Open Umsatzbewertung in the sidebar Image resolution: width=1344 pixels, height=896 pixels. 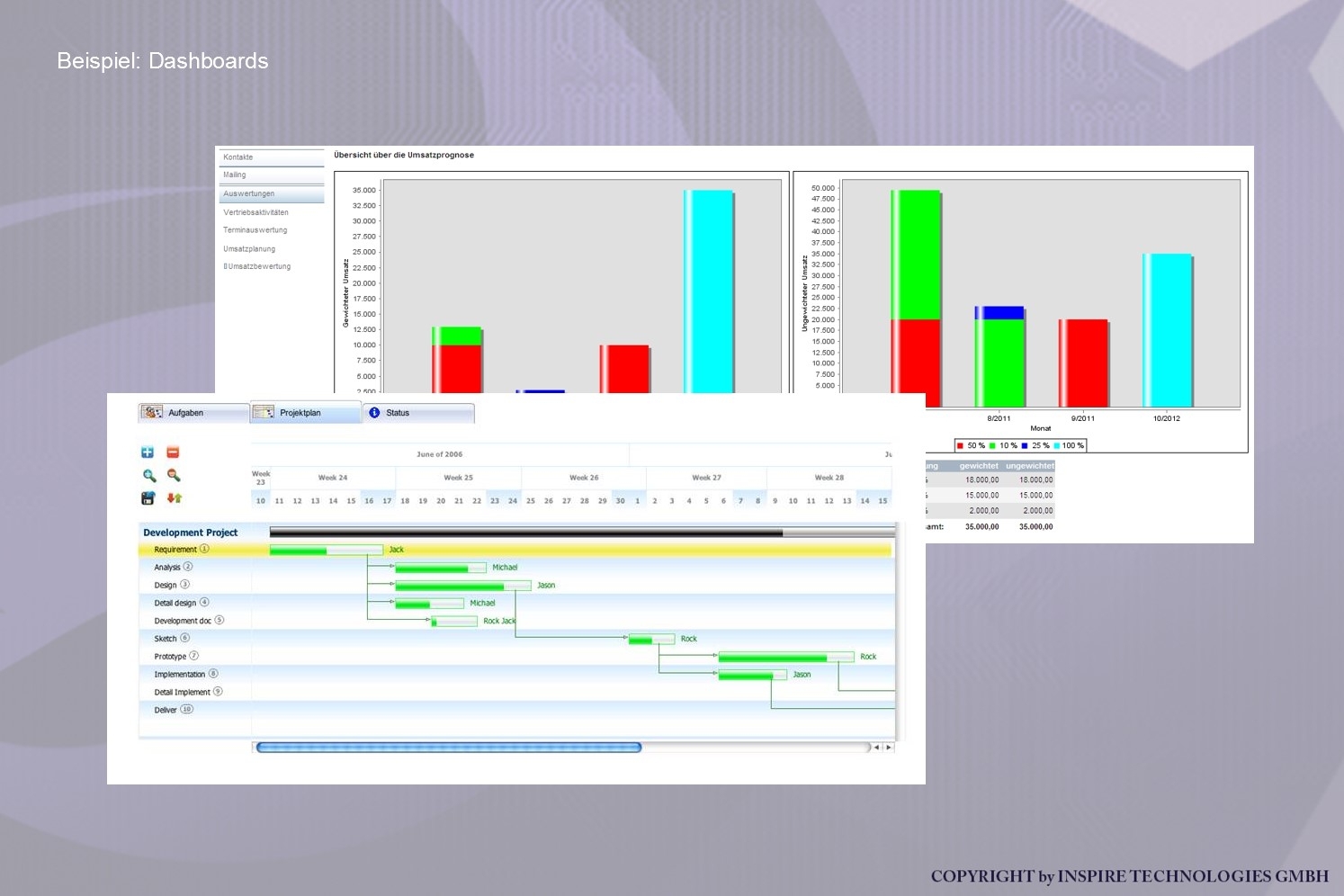[257, 266]
